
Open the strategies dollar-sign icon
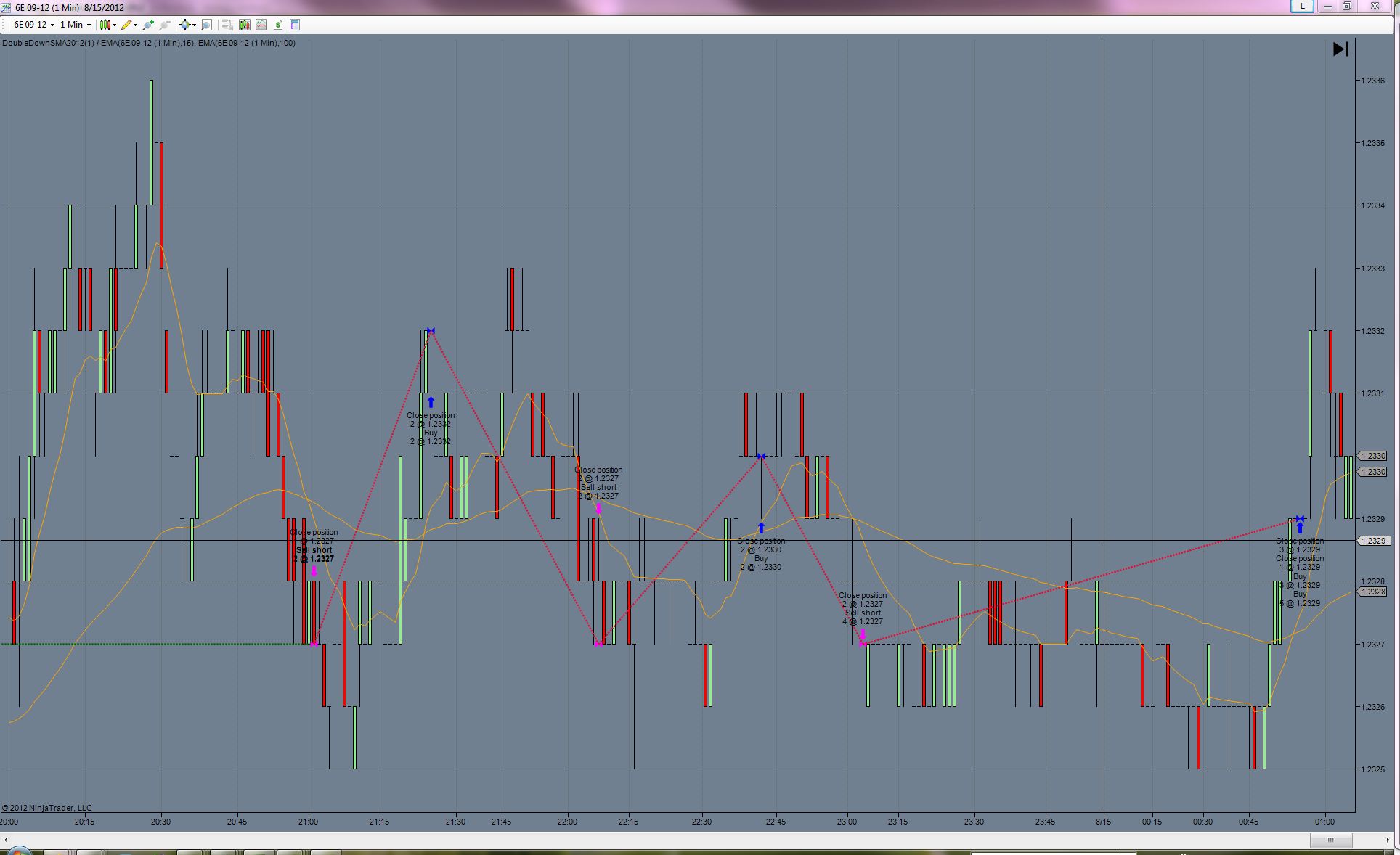278,25
